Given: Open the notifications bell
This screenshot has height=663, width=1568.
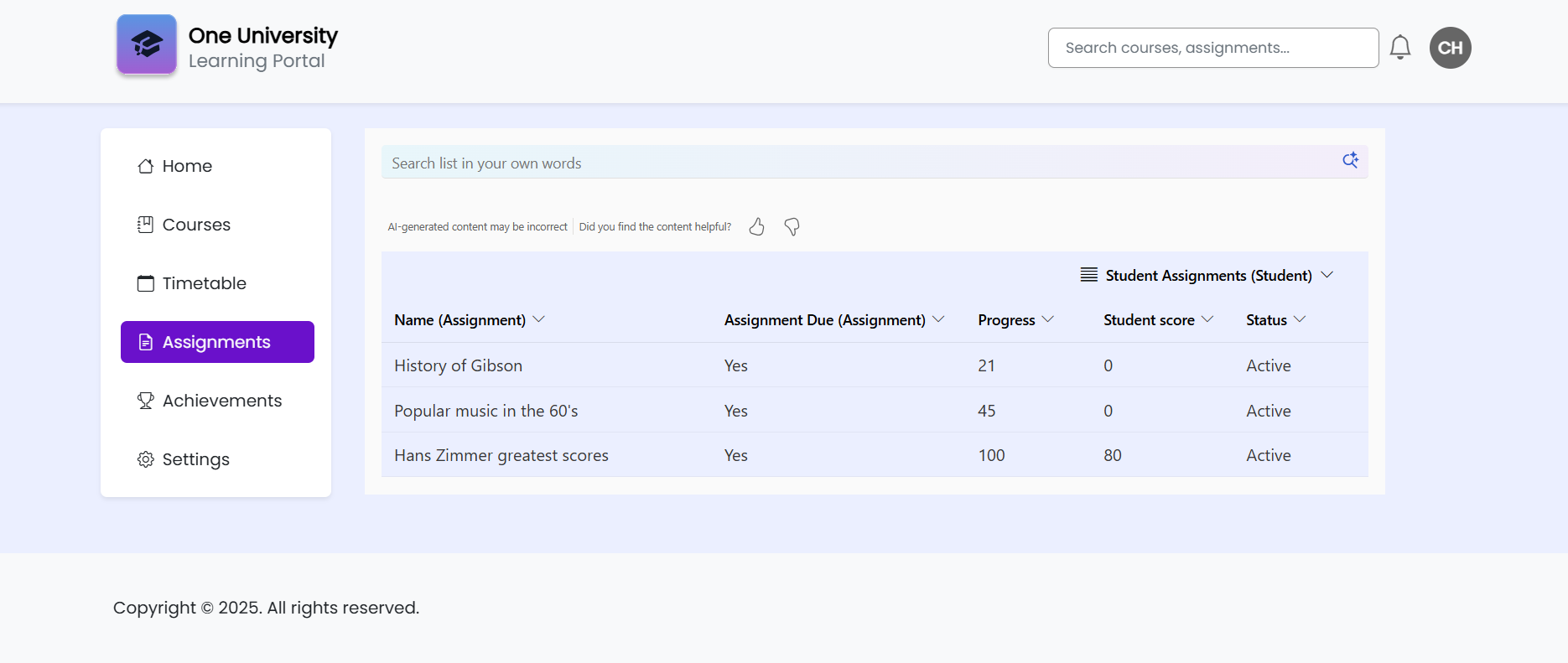Looking at the screenshot, I should pyautogui.click(x=1399, y=48).
